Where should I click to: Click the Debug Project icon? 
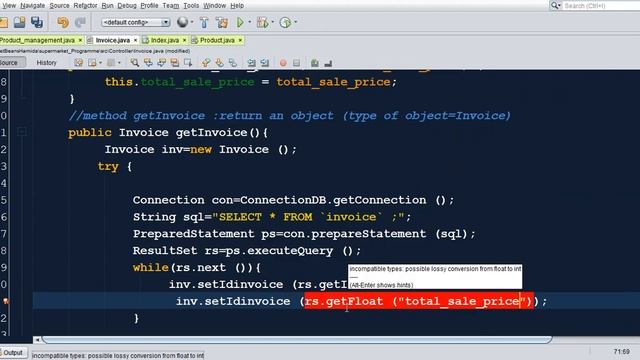pyautogui.click(x=262, y=22)
